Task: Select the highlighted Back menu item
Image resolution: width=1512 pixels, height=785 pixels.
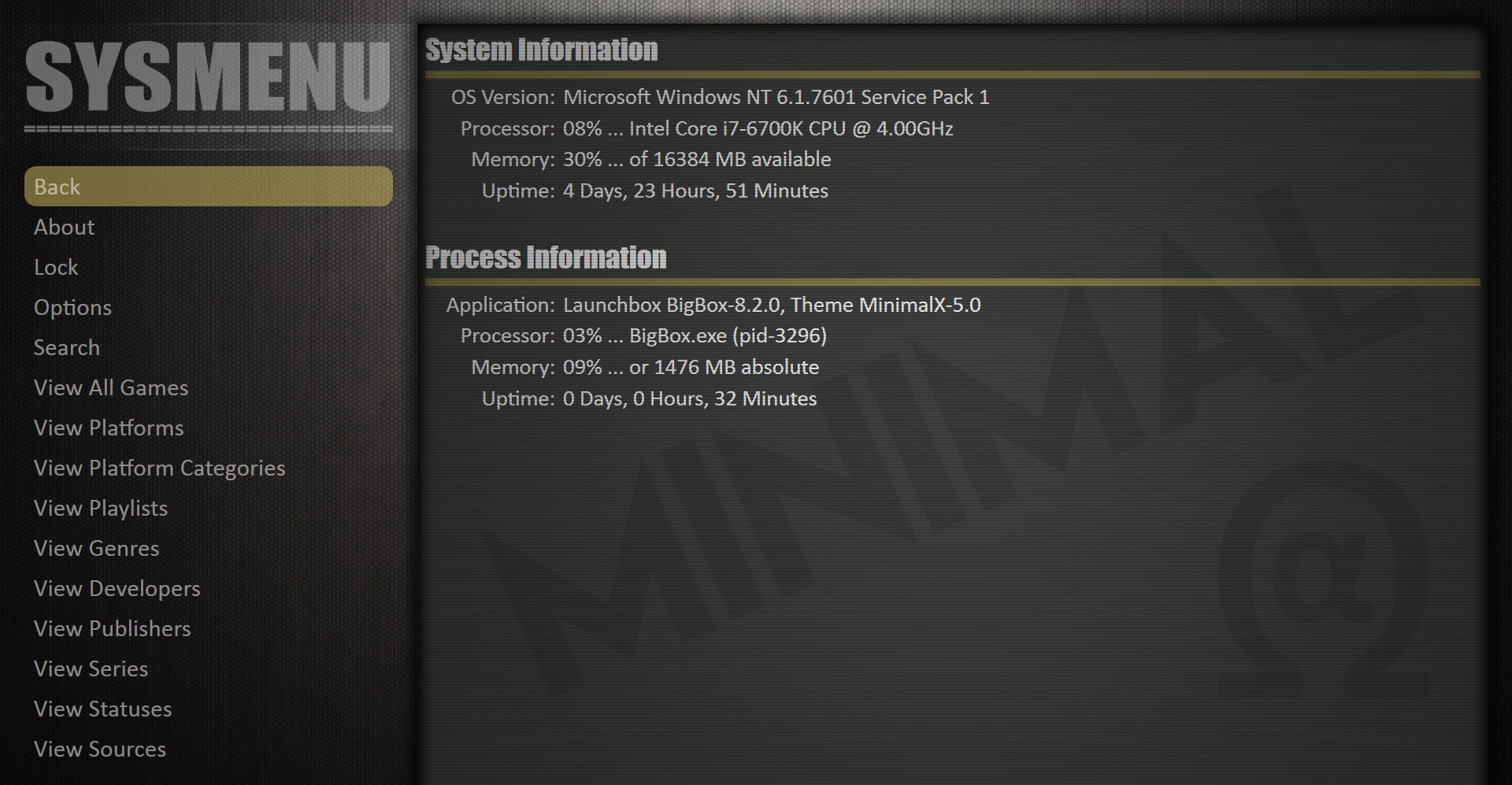Action: tap(209, 187)
